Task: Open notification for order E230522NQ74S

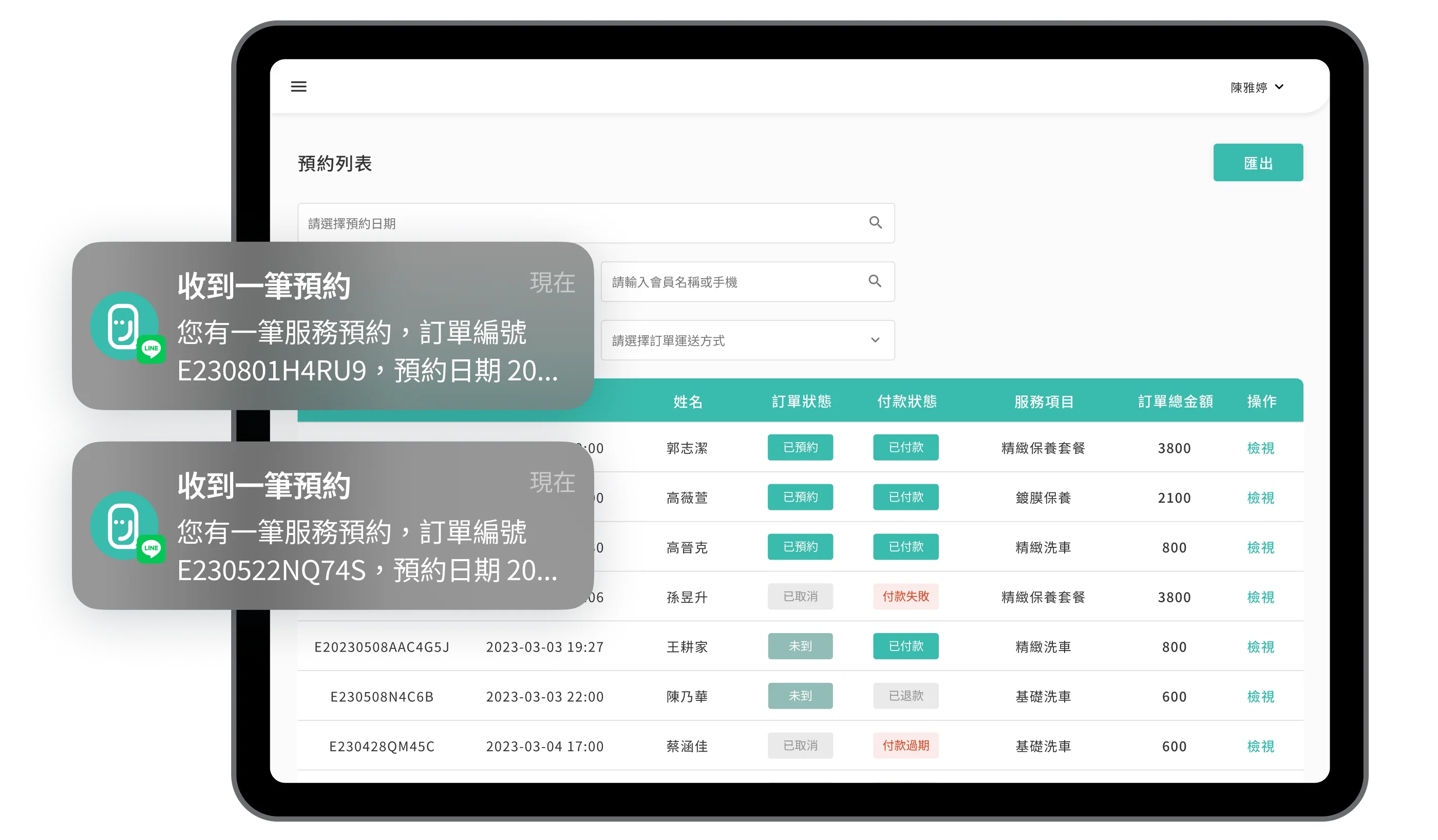Action: (333, 525)
